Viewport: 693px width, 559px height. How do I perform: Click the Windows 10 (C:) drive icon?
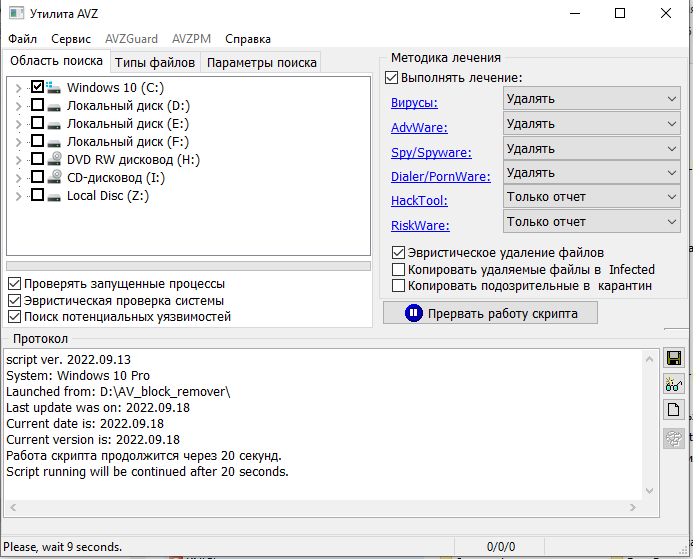(x=55, y=88)
